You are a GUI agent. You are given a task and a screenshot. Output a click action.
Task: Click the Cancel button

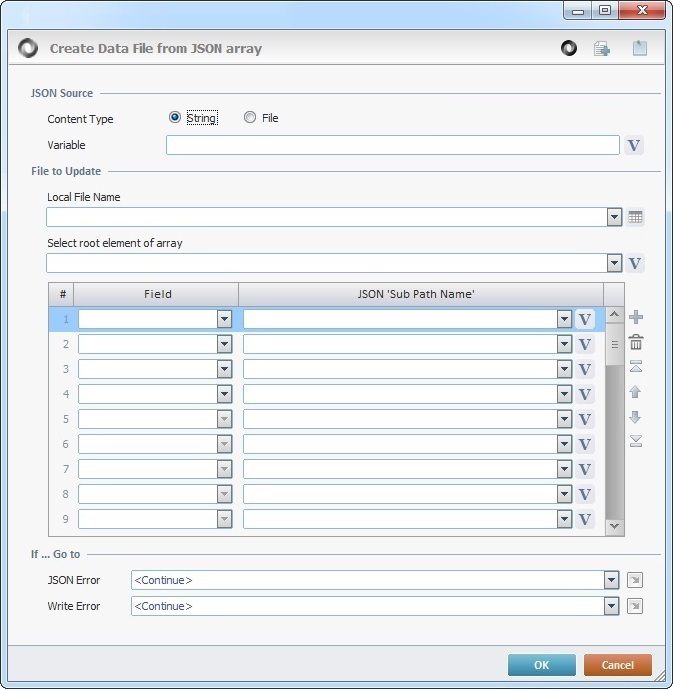[617, 665]
